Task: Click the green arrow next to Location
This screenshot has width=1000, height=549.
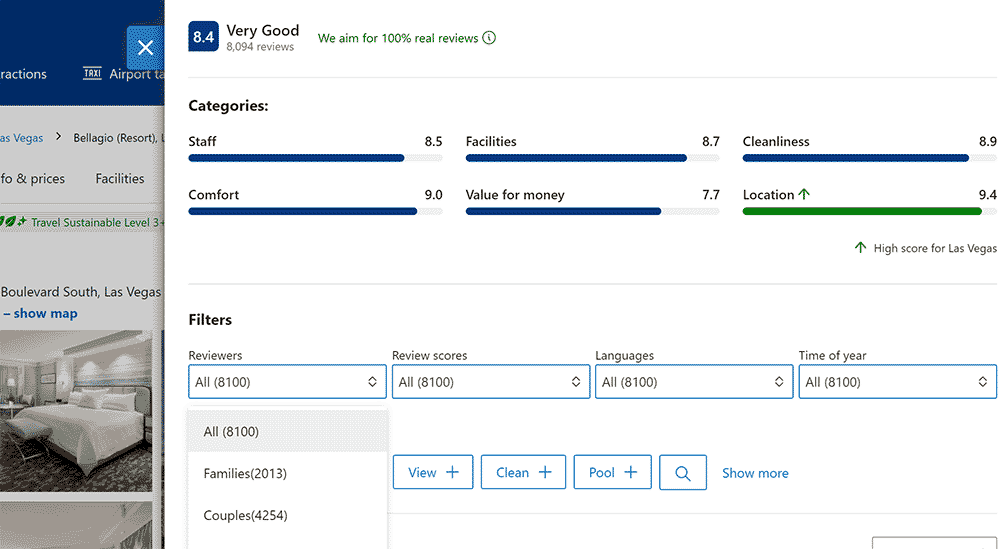Action: point(804,195)
